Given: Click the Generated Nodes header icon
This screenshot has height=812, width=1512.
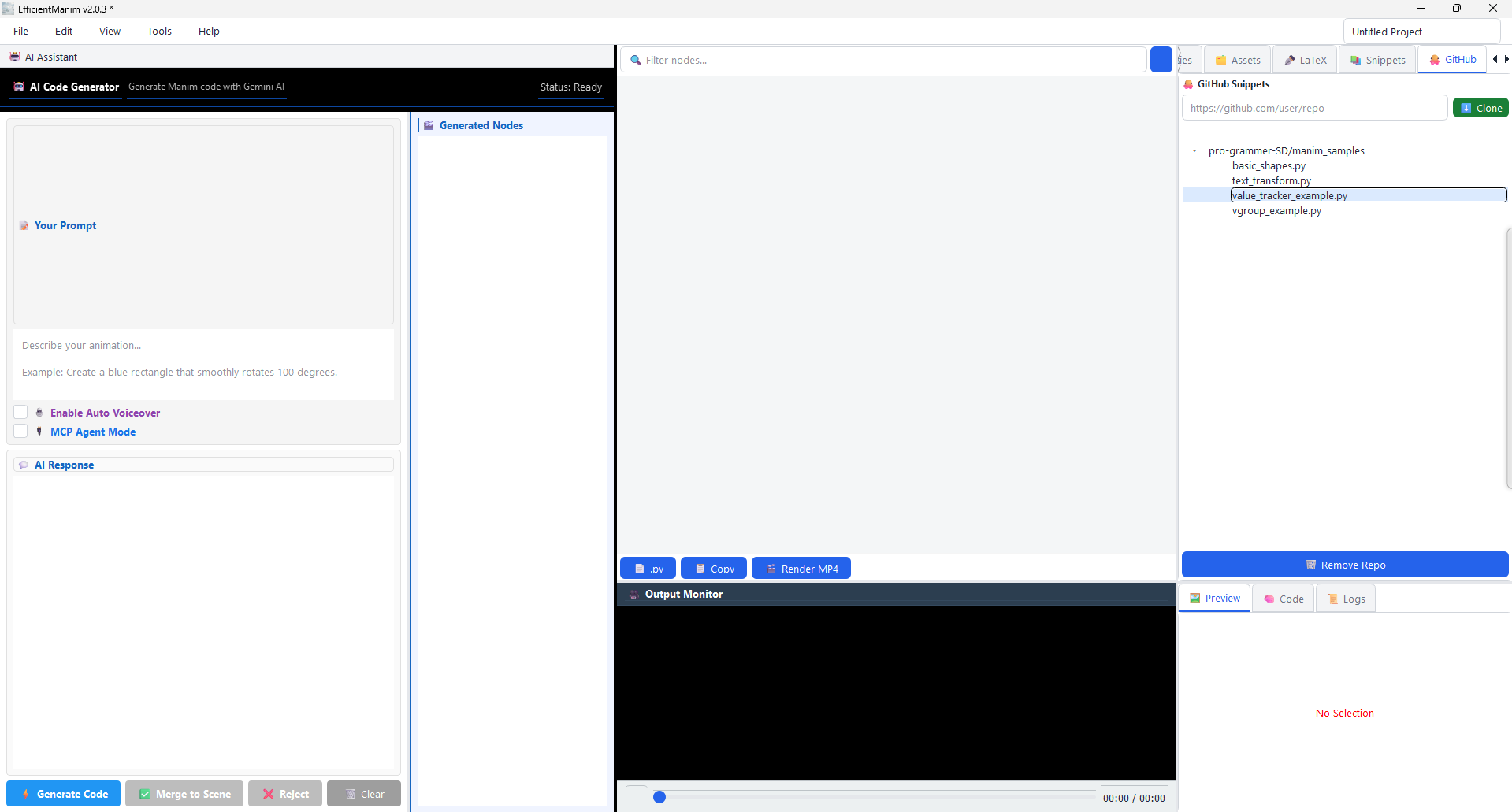Looking at the screenshot, I should tap(429, 125).
